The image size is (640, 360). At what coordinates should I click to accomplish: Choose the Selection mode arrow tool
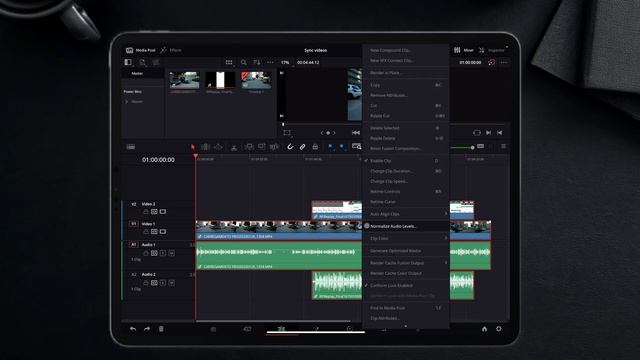click(193, 147)
